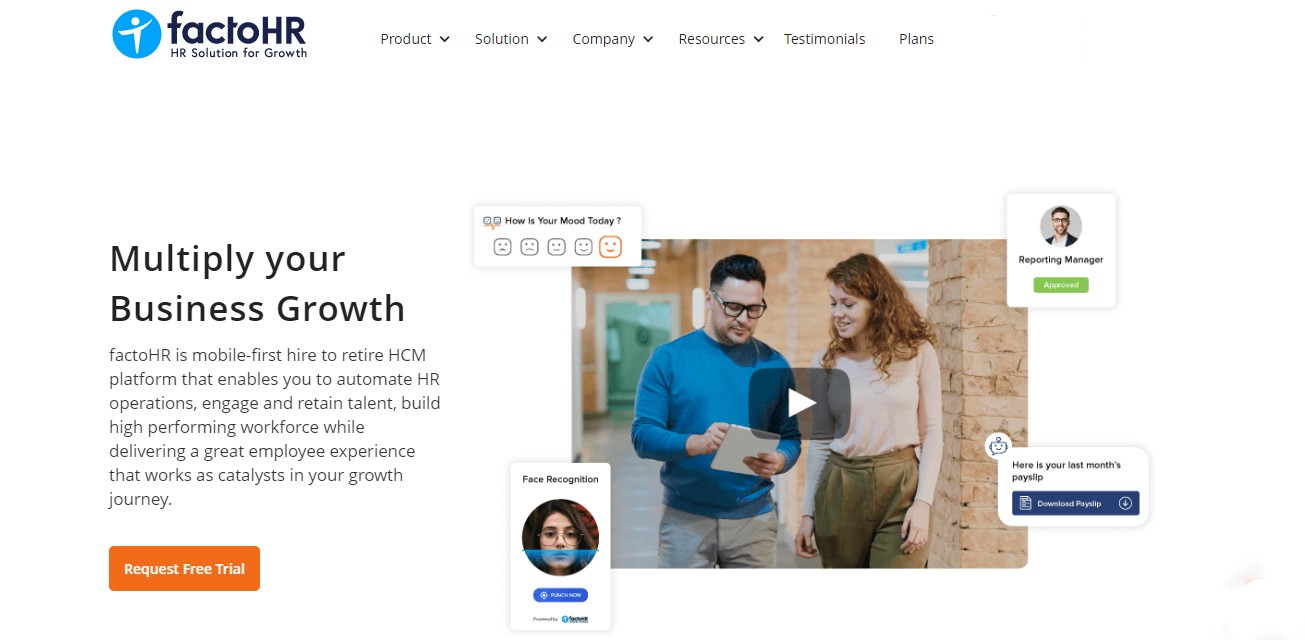Click the Punch Now button

pyautogui.click(x=560, y=595)
